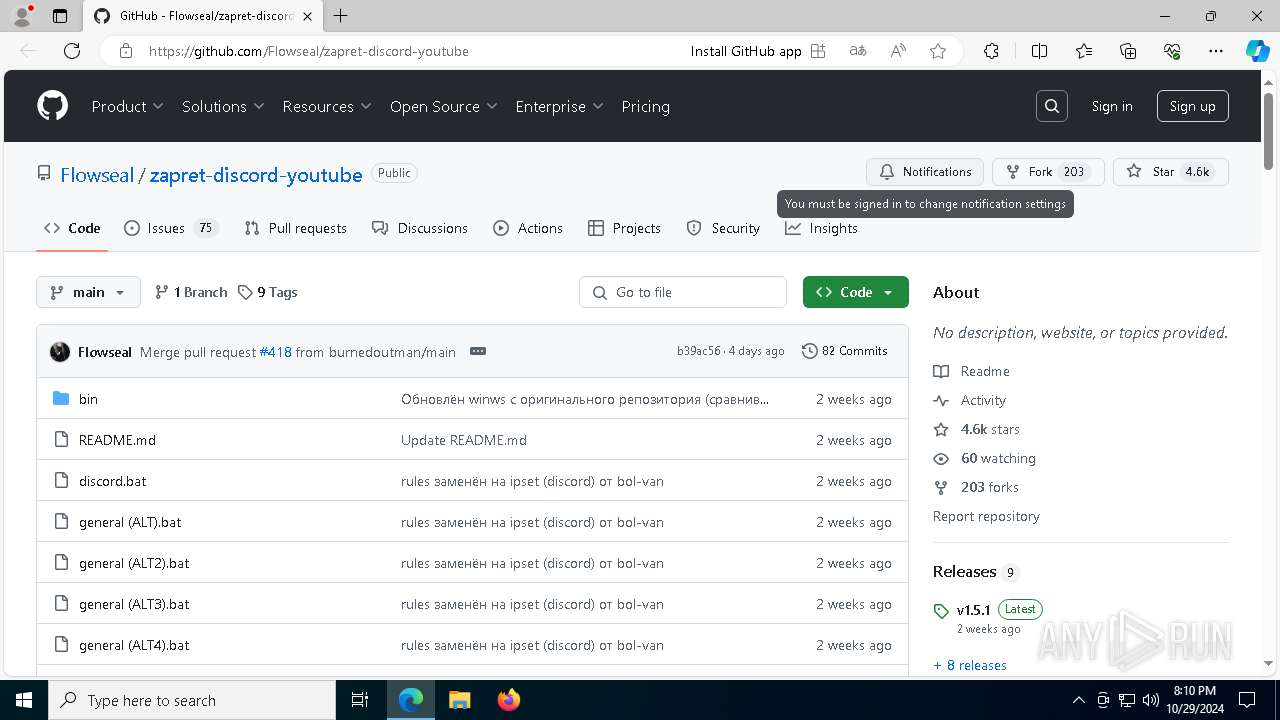The image size is (1280, 720).
Task: Click the Report repository link
Action: click(x=986, y=516)
